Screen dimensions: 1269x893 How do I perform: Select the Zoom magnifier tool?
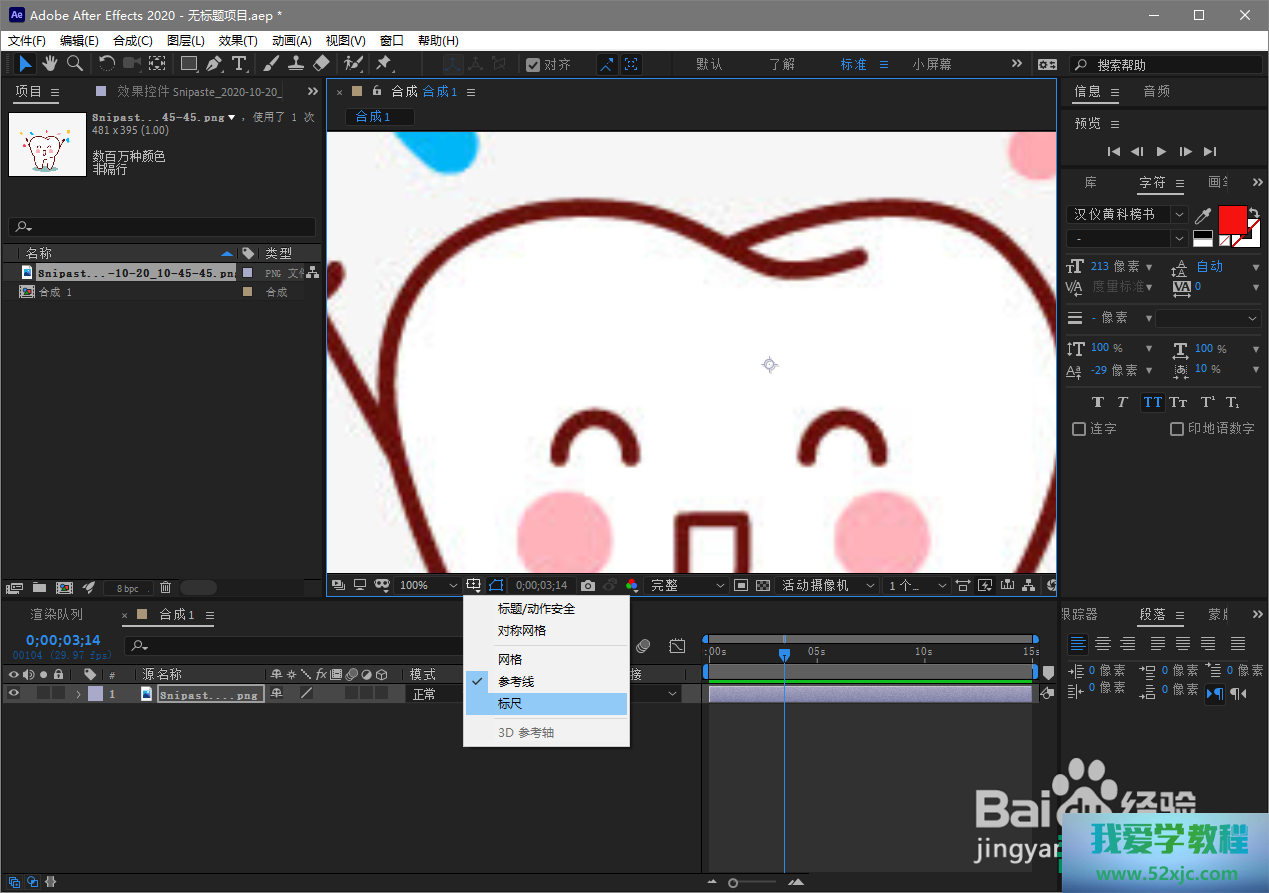(x=75, y=64)
